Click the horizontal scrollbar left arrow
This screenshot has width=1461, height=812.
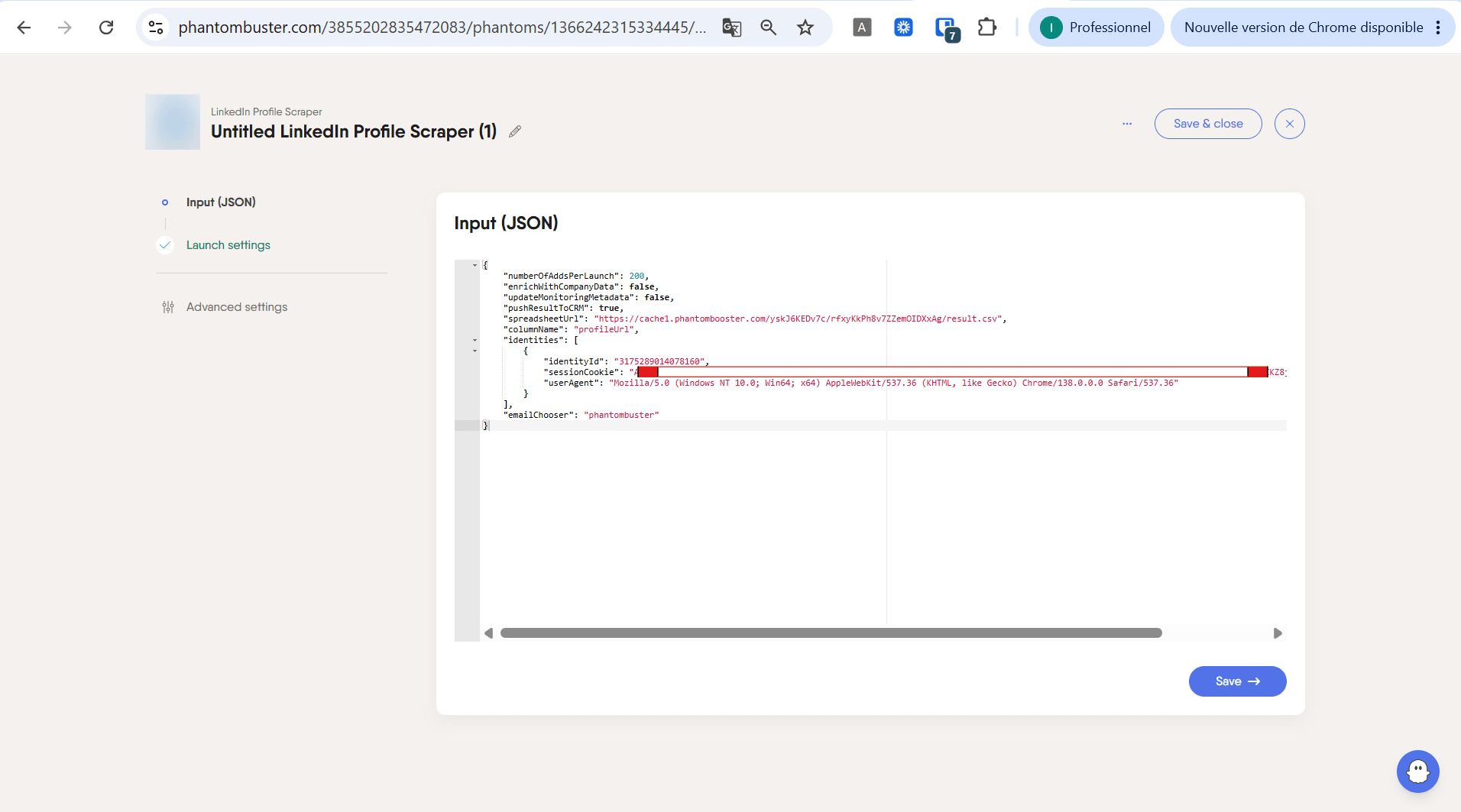coord(489,633)
